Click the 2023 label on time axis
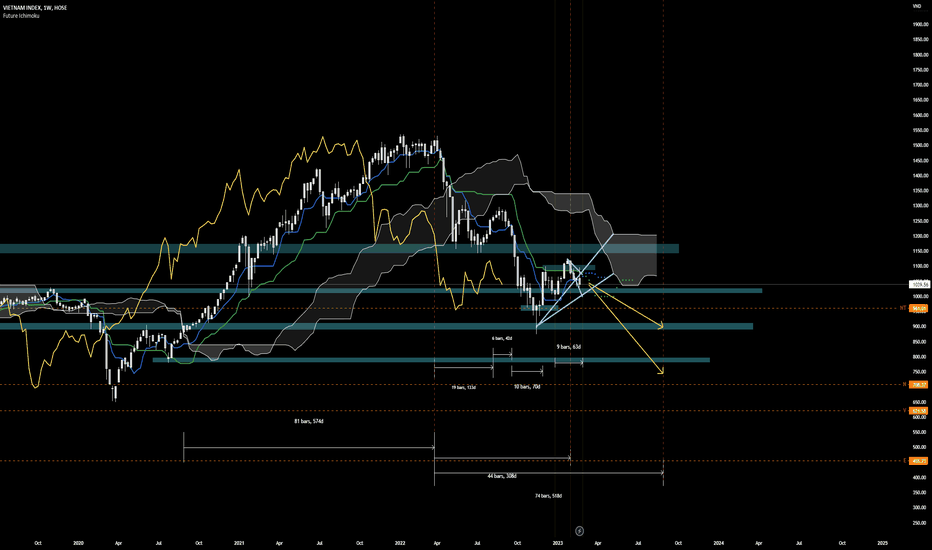 (x=558, y=543)
